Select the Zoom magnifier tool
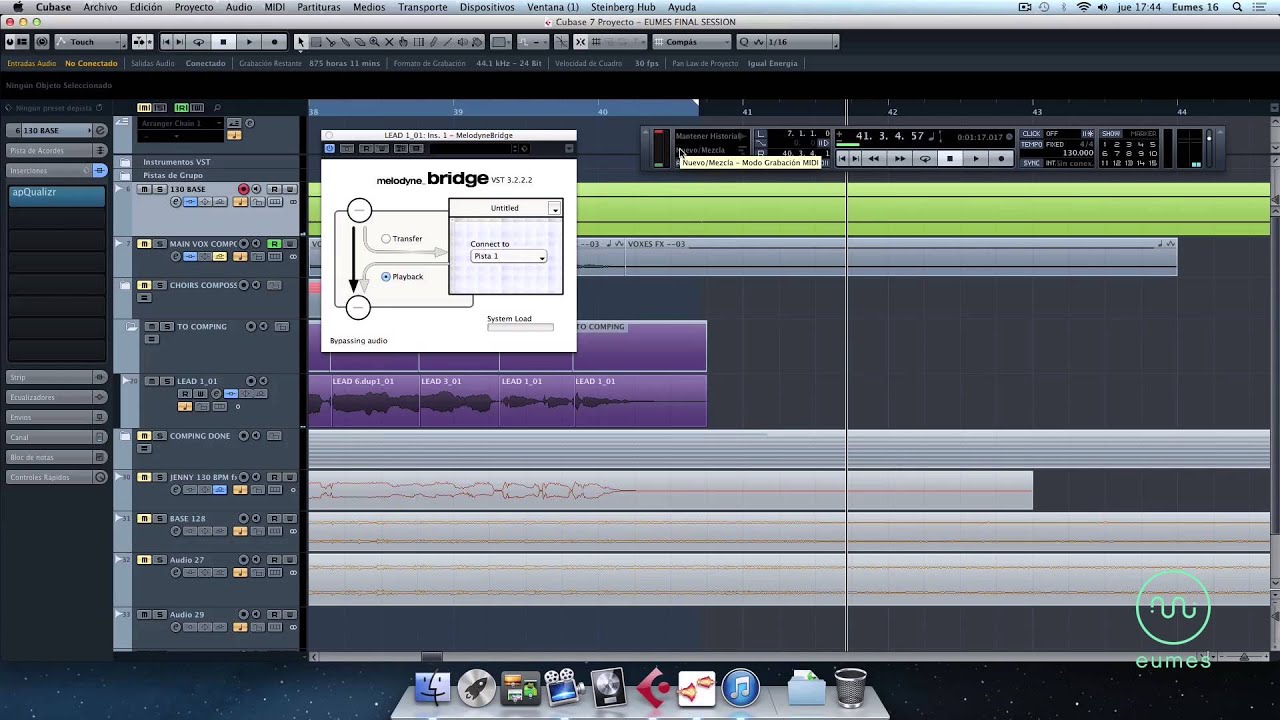 click(x=374, y=42)
